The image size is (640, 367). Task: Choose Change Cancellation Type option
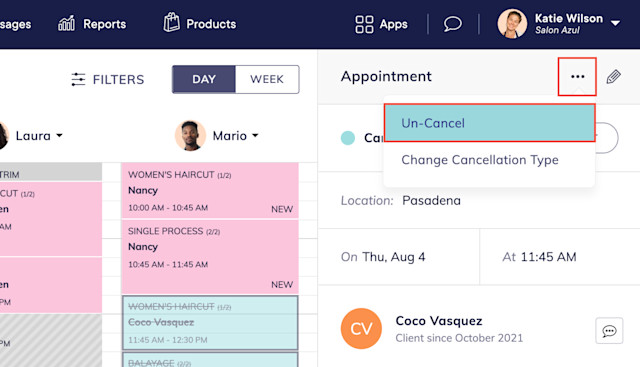click(x=480, y=160)
